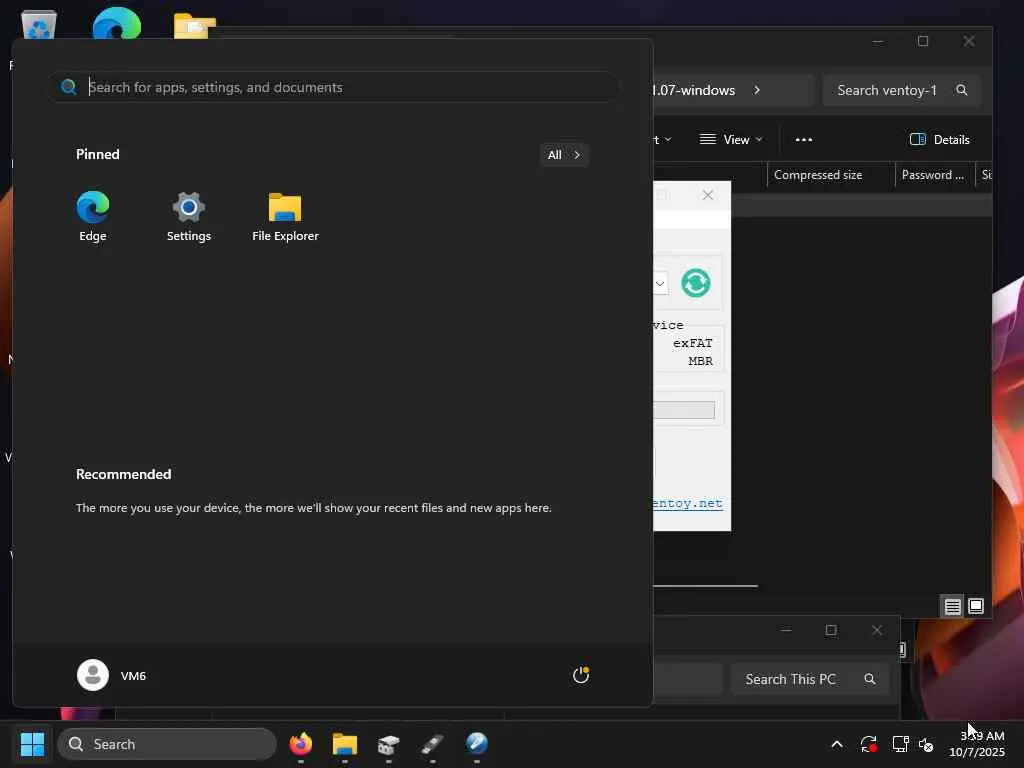Click the Windows Start button
The width and height of the screenshot is (1024, 768).
point(33,744)
